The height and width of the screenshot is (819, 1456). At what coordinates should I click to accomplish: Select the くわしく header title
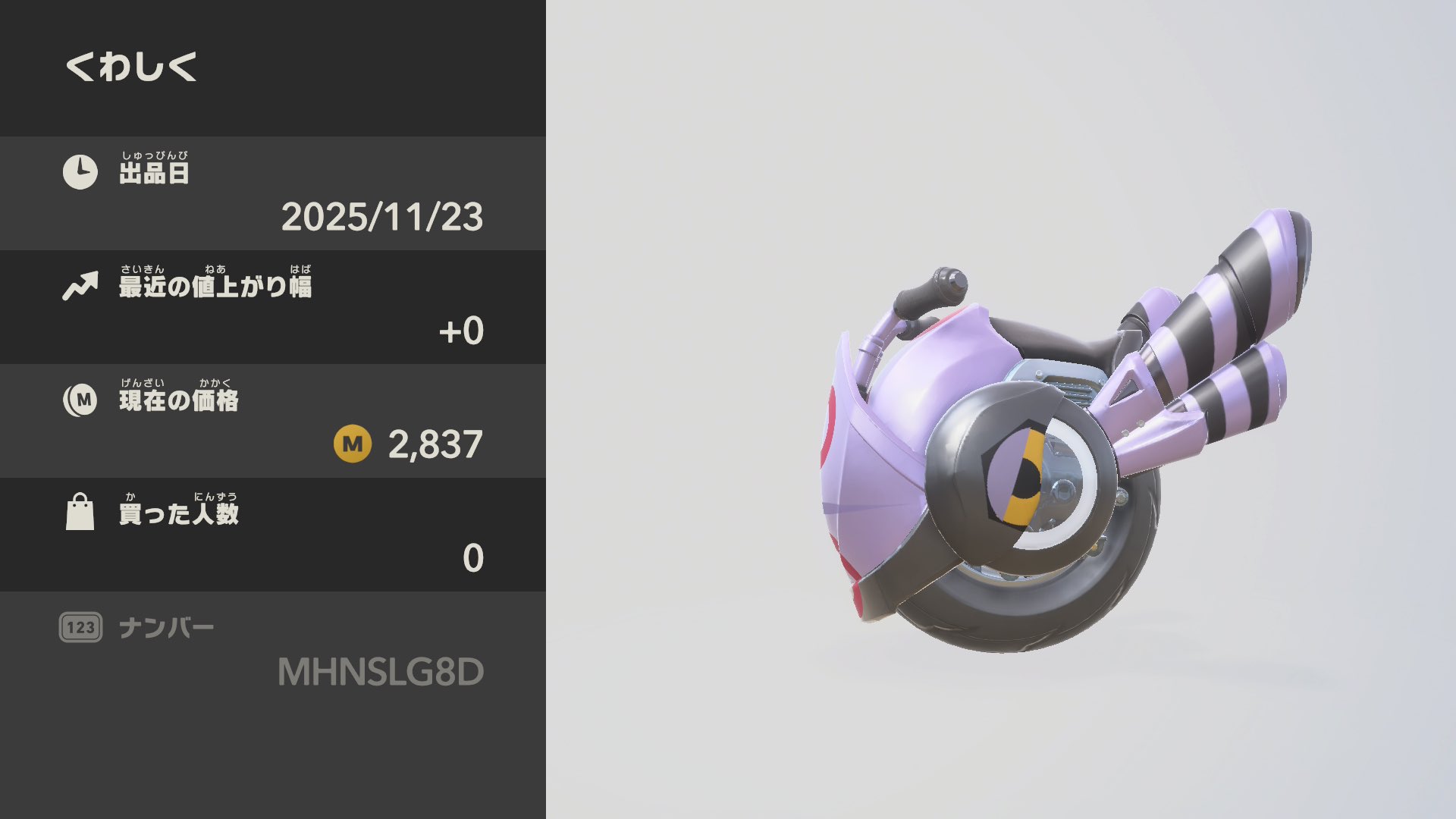131,66
